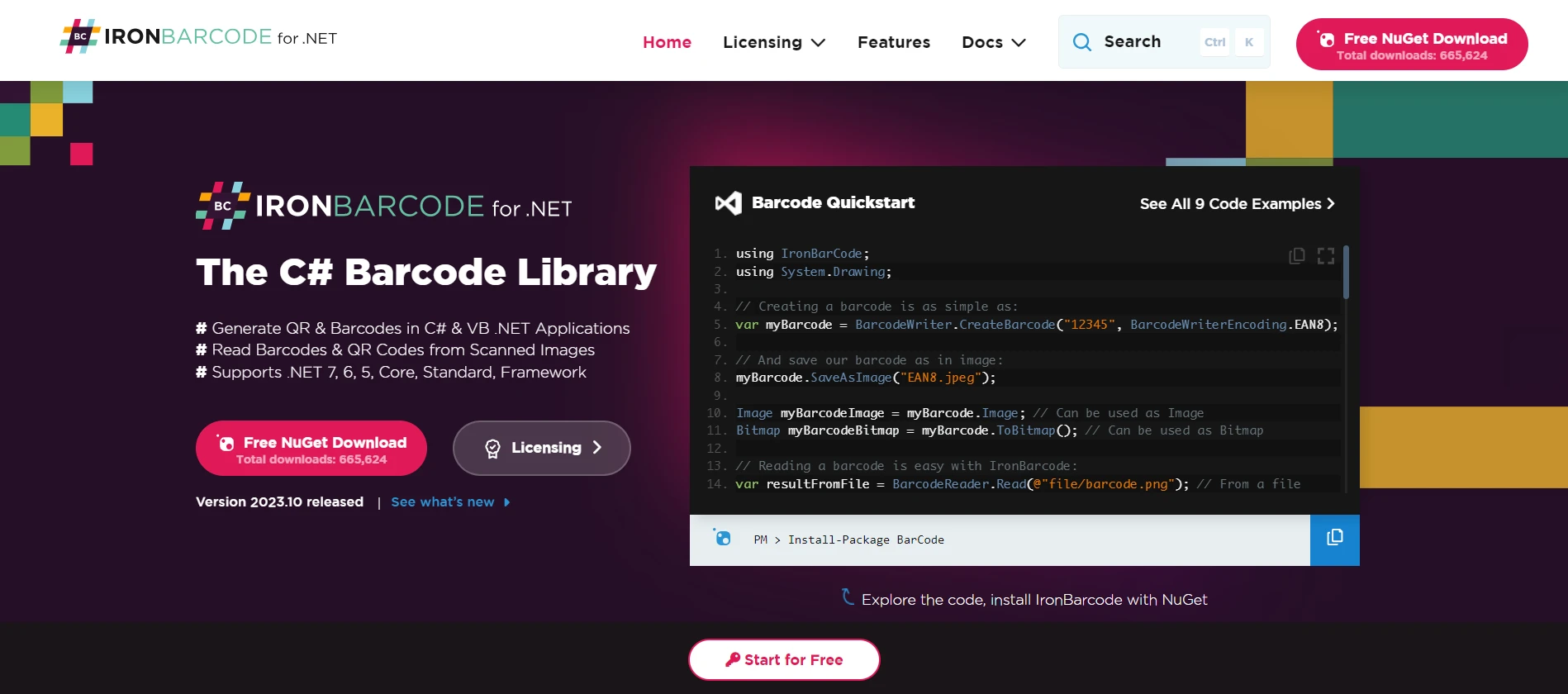Screen dimensions: 1568x694
Task: Click Supports .NET 7, 6, 5 bullet text
Action: pos(399,372)
